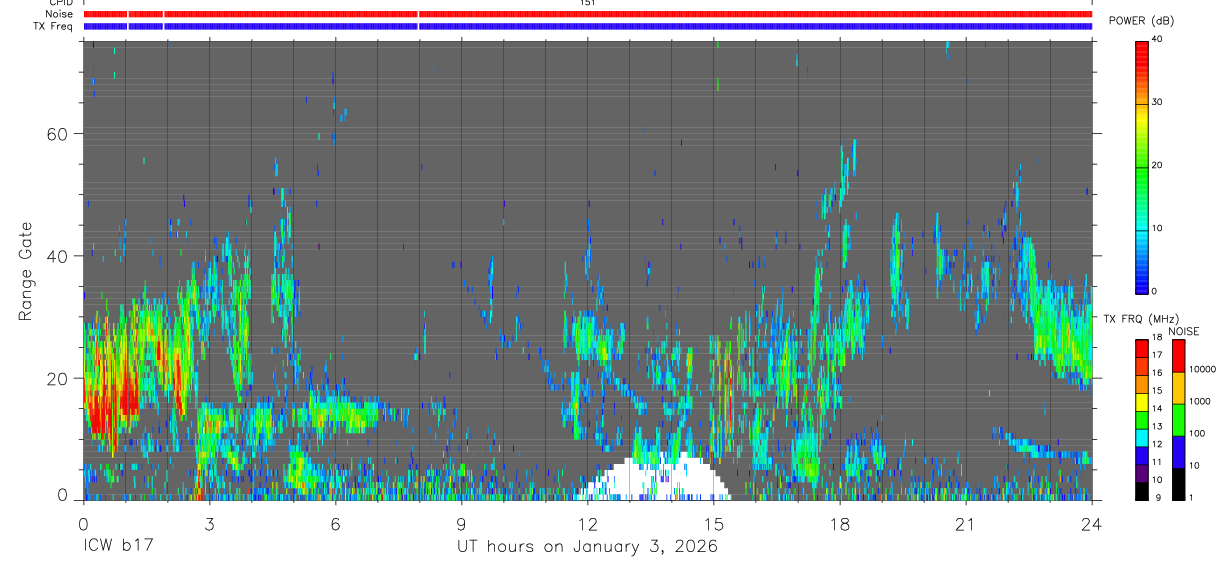Click the 10000 label on the NOISE legend
Image resolution: width=1228 pixels, height=567 pixels.
pyautogui.click(x=1201, y=369)
